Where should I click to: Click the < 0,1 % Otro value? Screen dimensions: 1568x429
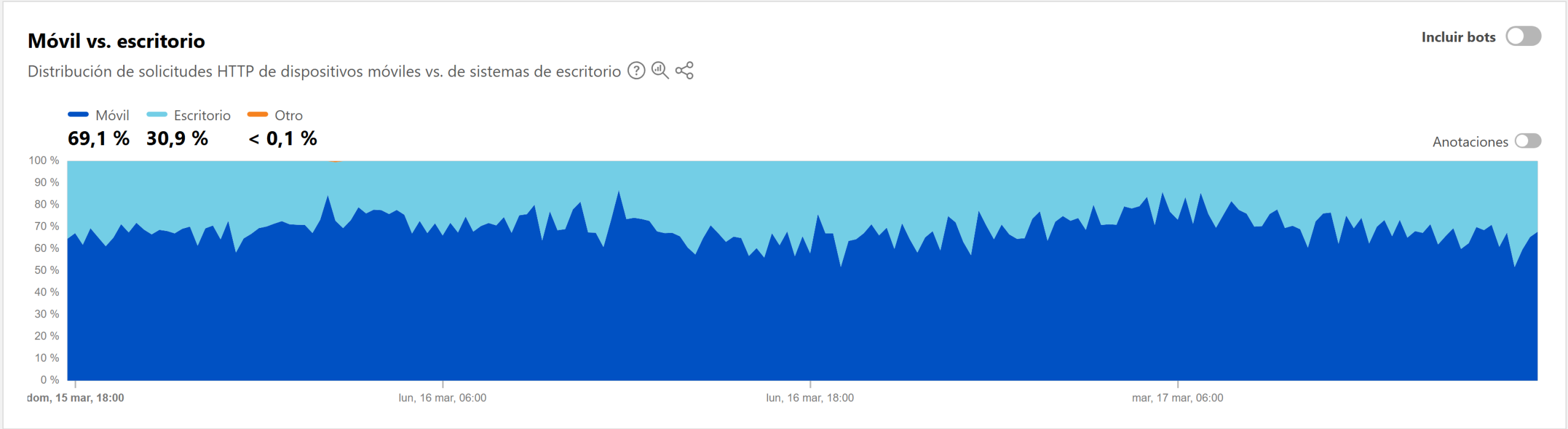[283, 139]
